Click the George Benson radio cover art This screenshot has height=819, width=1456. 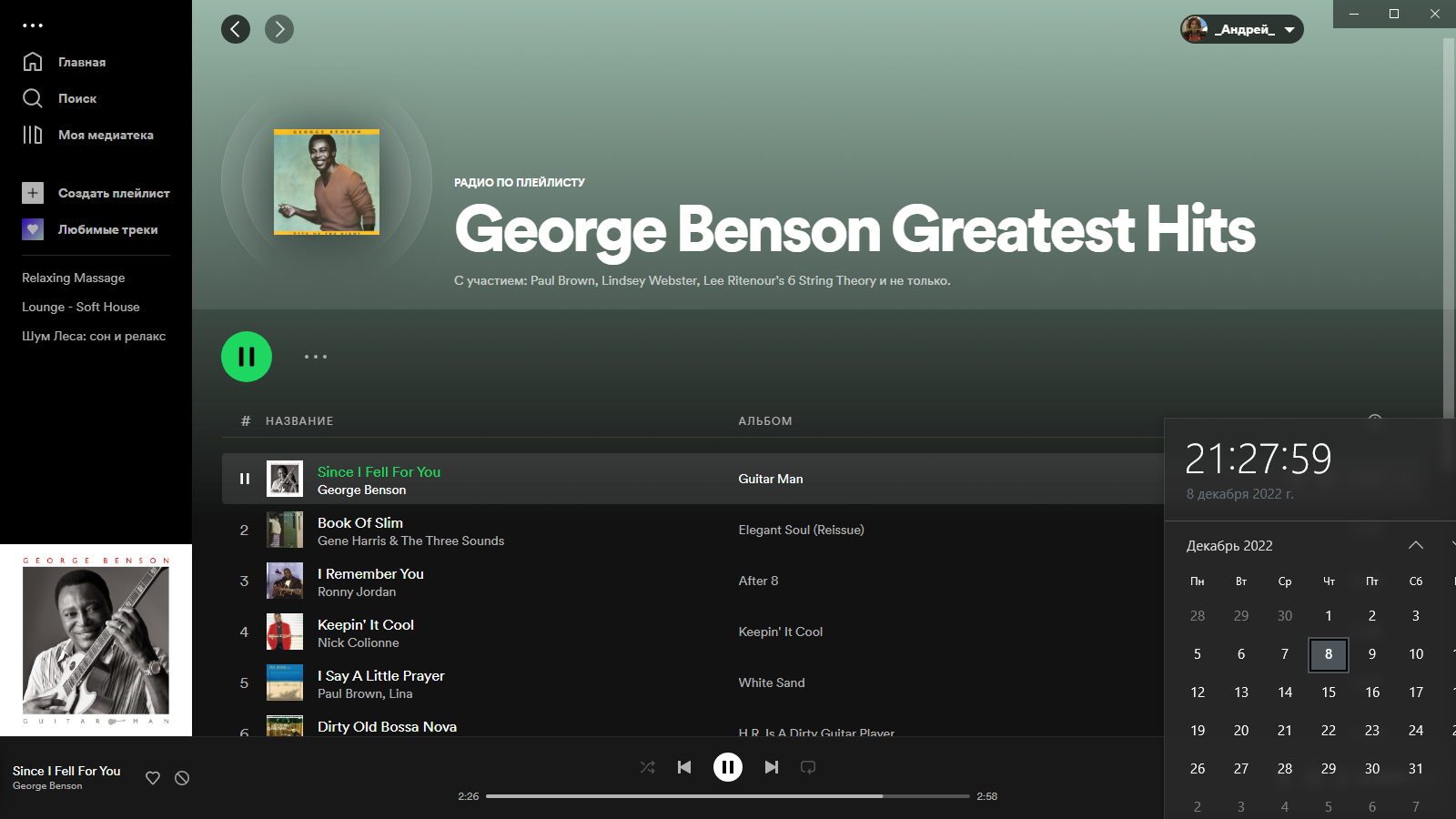point(327,182)
